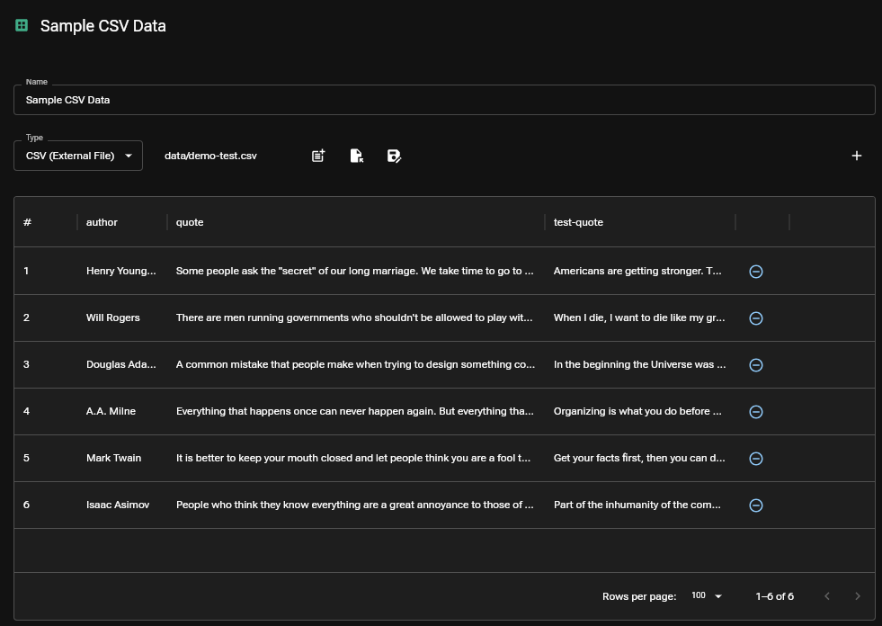
Task: Click the file remove icon with X
Action: pyautogui.click(x=356, y=156)
